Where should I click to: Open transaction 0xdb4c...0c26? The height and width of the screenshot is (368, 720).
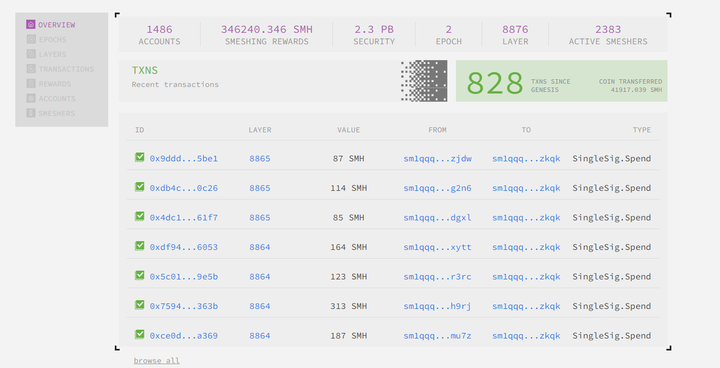184,188
